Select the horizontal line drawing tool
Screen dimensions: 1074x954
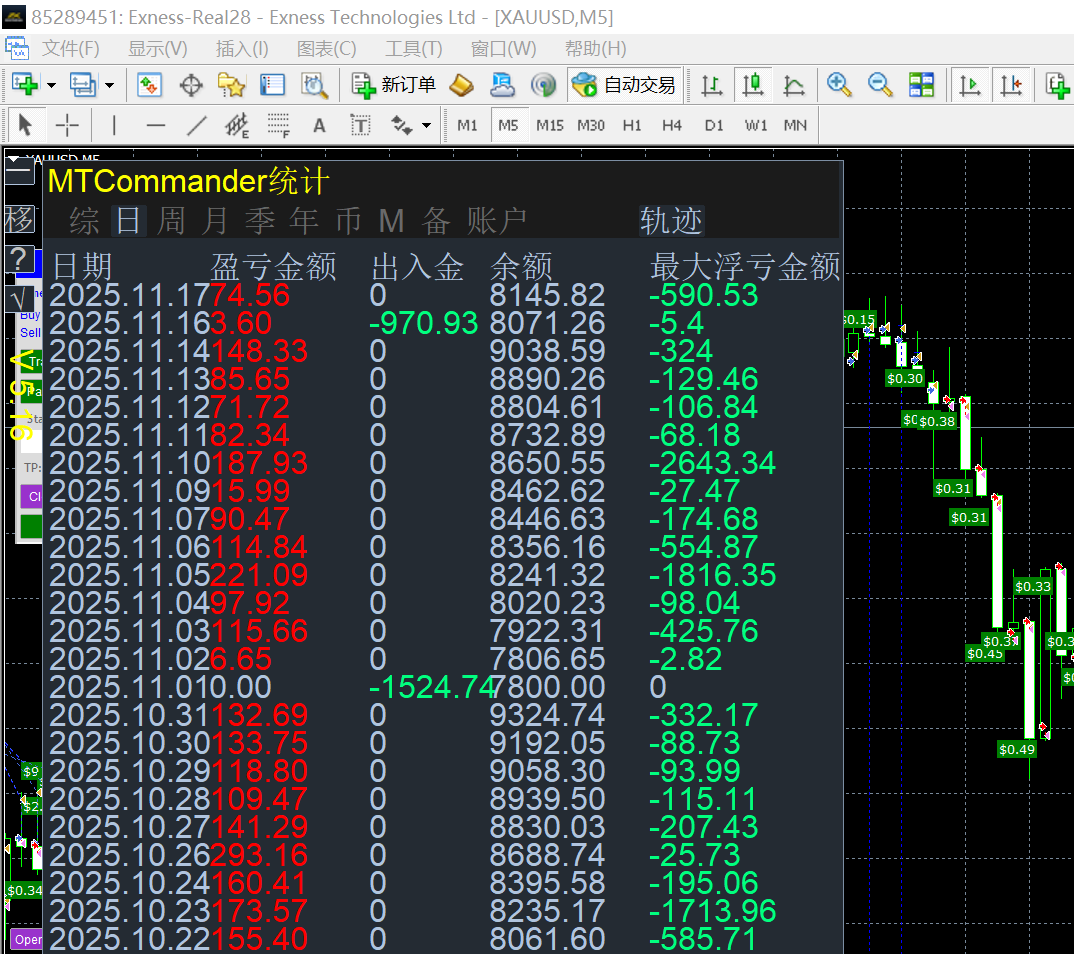pos(155,125)
